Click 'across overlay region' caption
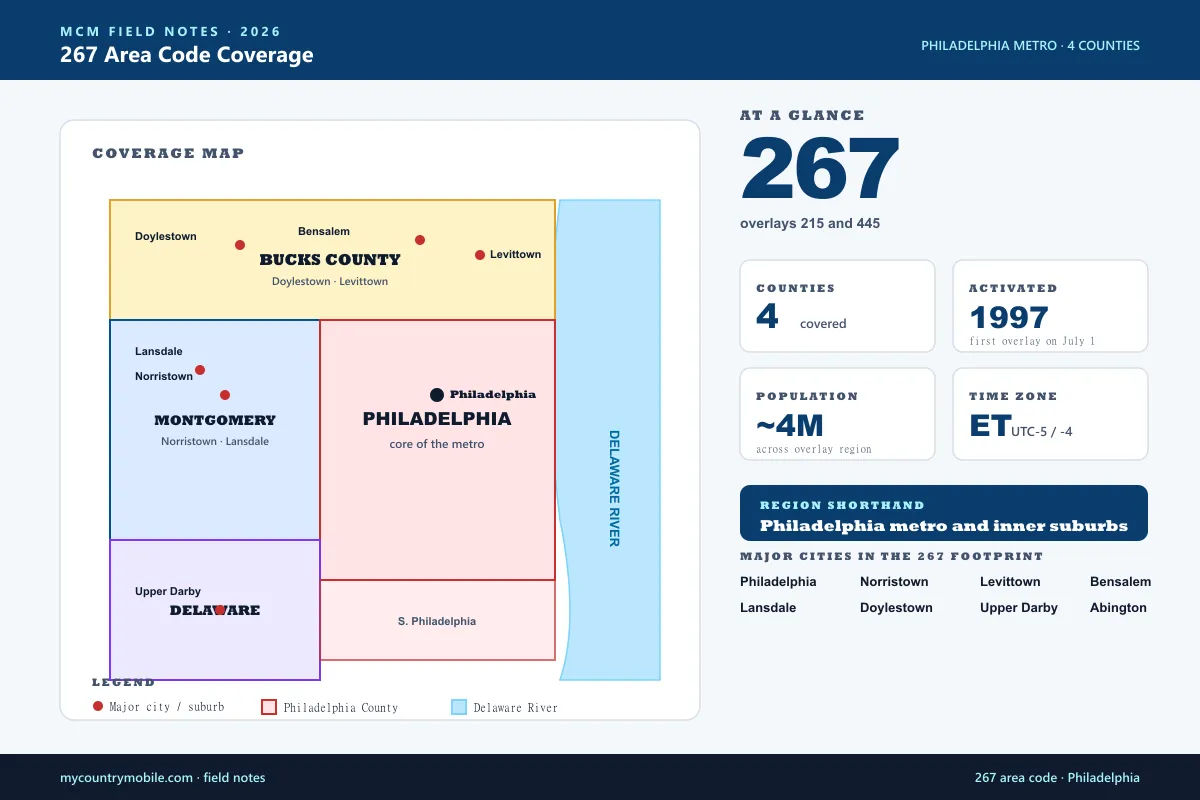Viewport: 1200px width, 800px height. [x=814, y=449]
